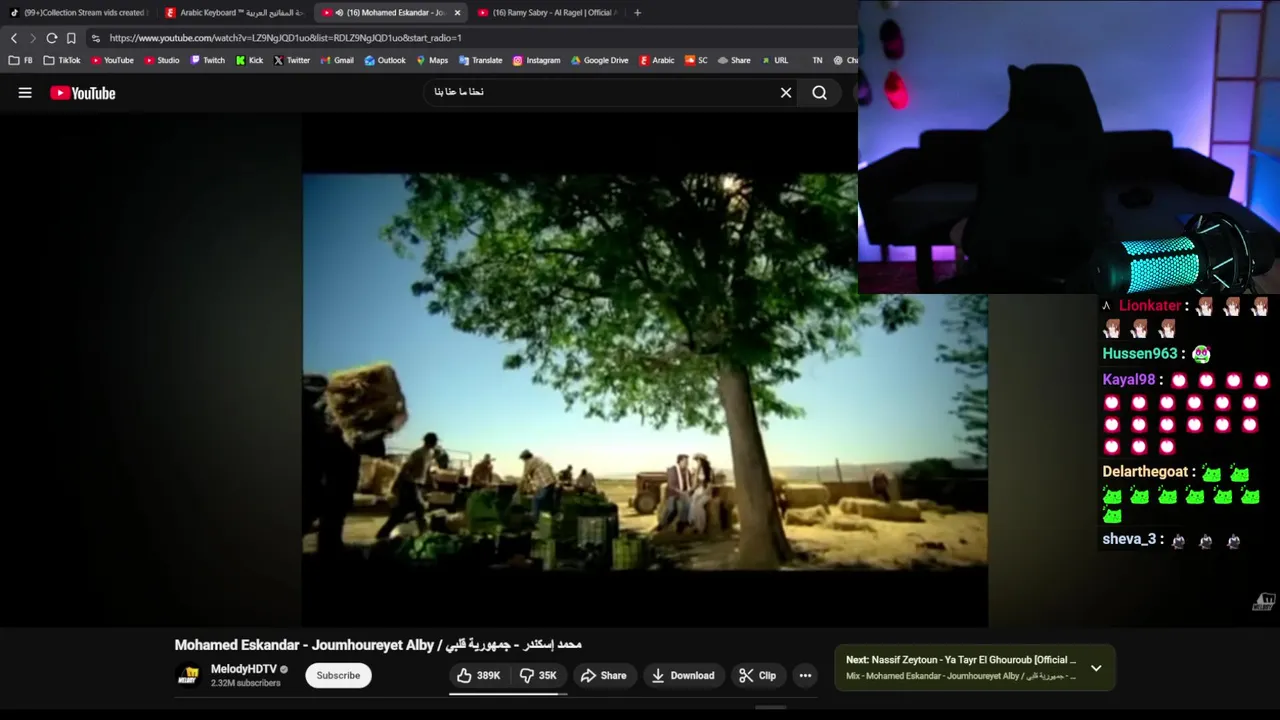This screenshot has width=1280, height=720.
Task: Subscribe to MelodyHDTV channel
Action: (338, 676)
